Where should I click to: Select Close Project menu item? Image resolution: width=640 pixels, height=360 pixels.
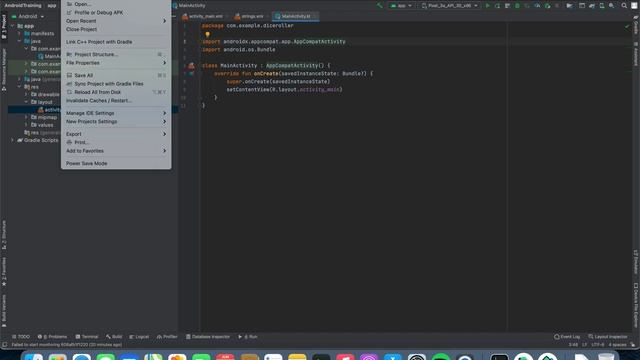click(116, 29)
